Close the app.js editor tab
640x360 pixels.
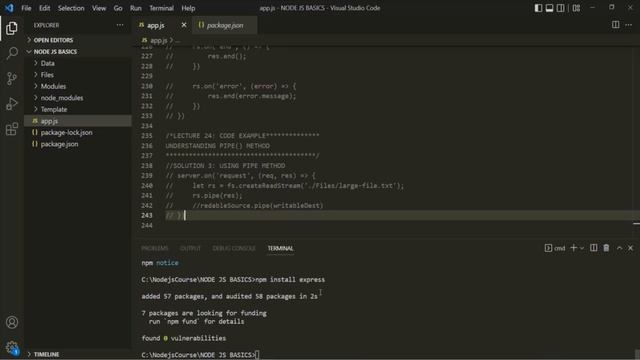pos(184,25)
